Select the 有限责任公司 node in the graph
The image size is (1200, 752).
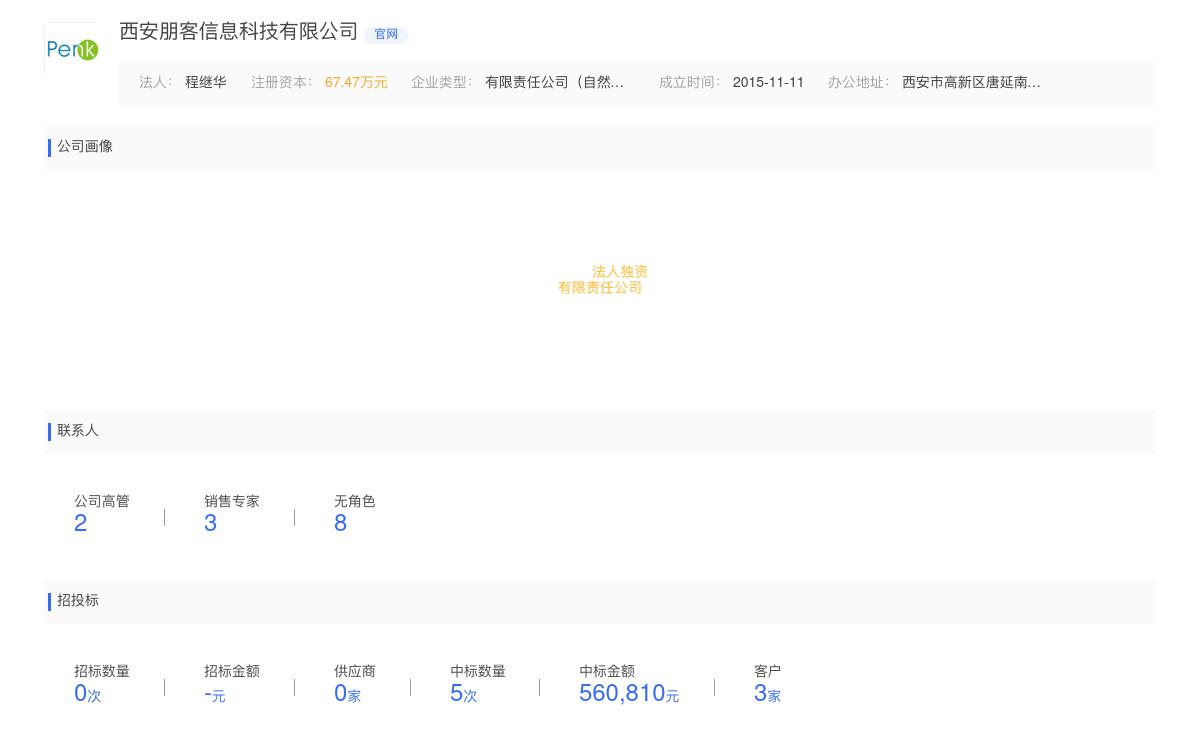[600, 288]
